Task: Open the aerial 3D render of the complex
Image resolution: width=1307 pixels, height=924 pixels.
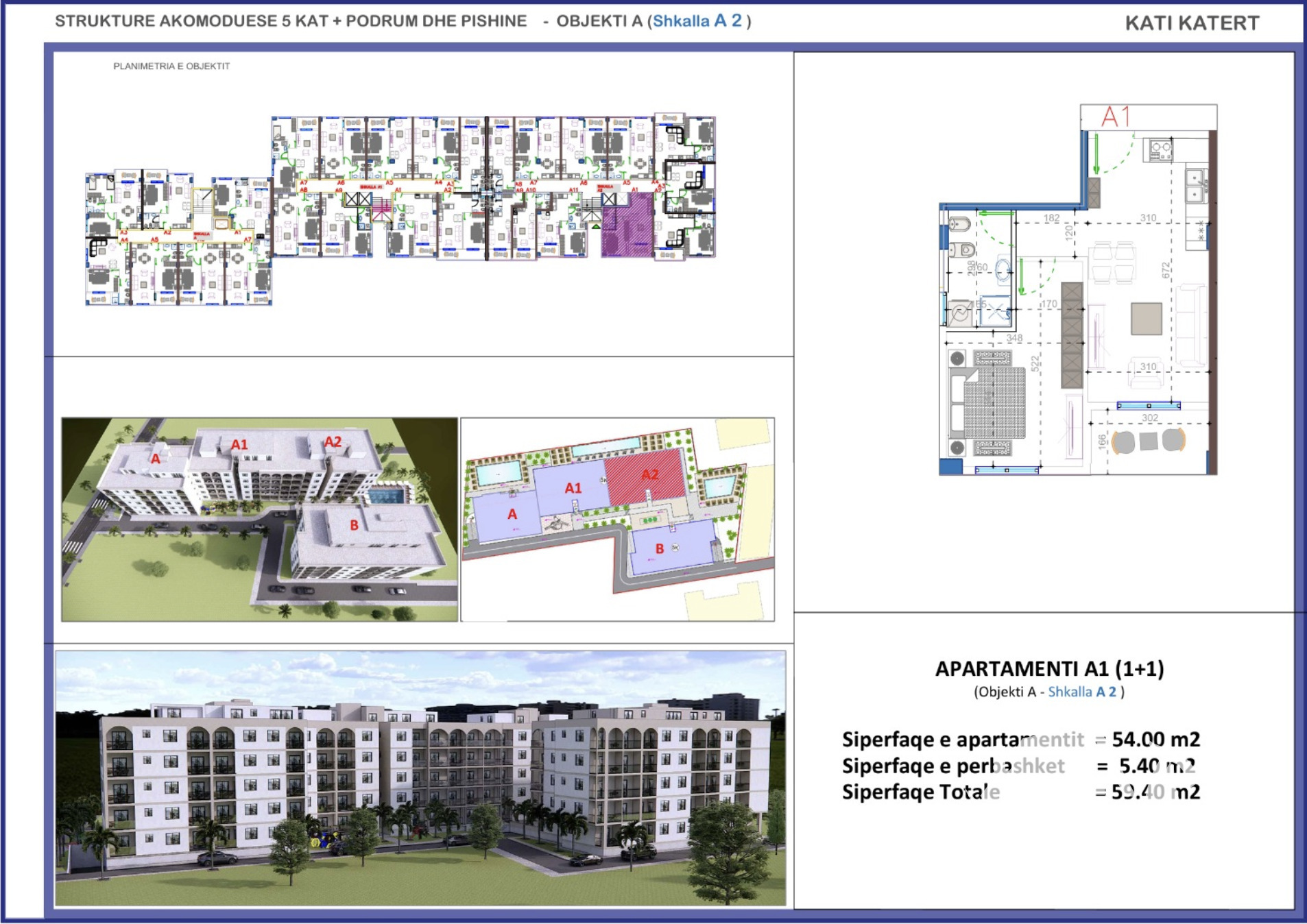Action: pyautogui.click(x=259, y=520)
